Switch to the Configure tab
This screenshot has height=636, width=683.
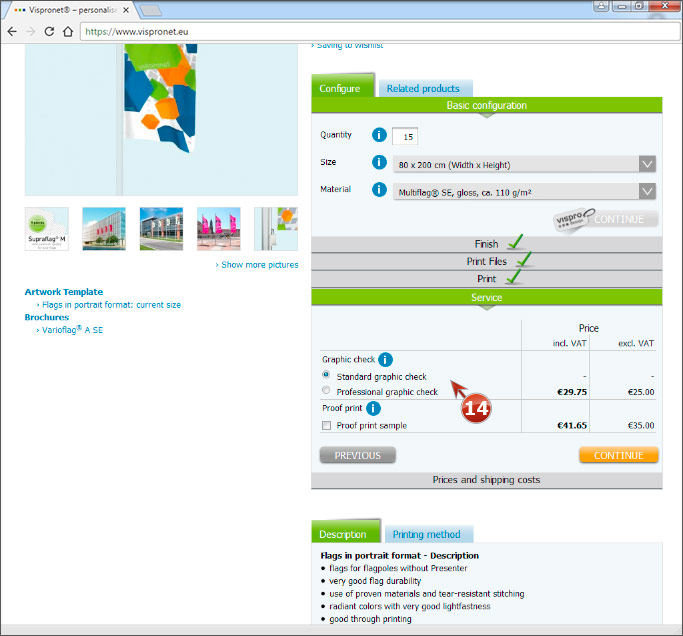tap(342, 88)
